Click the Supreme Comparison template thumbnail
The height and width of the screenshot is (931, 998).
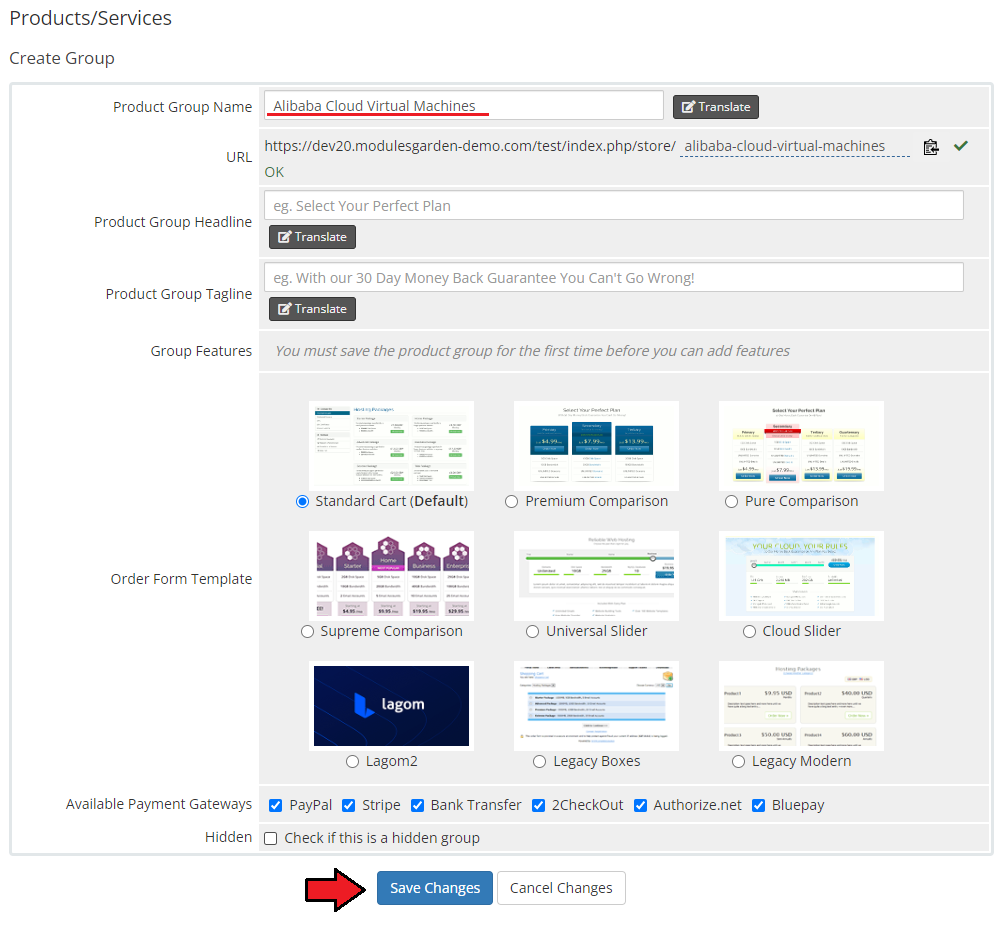391,576
